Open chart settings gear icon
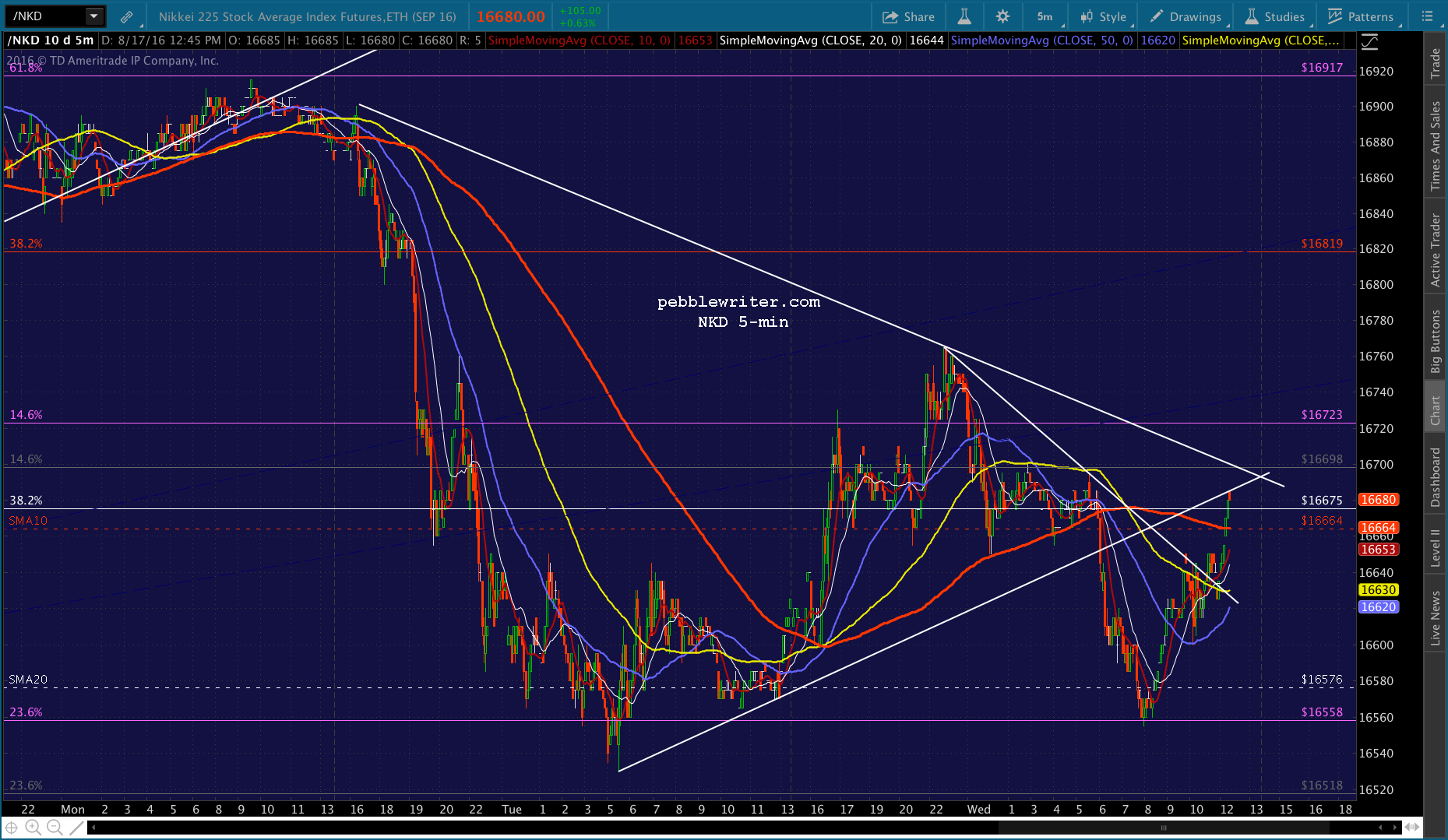This screenshot has height=840, width=1448. pyautogui.click(x=1002, y=16)
